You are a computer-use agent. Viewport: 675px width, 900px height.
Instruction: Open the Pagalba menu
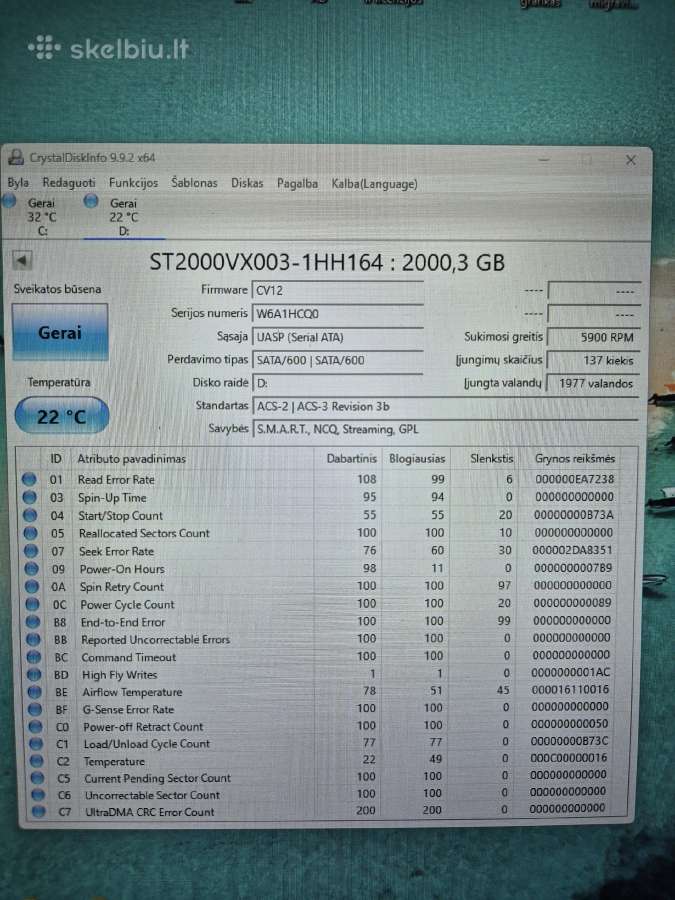[297, 184]
